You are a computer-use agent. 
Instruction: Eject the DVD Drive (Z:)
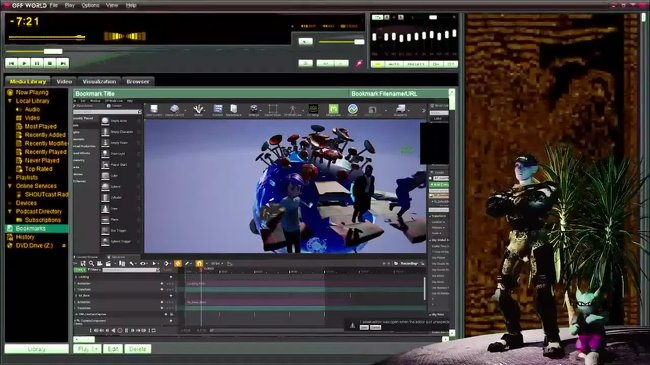[64, 246]
